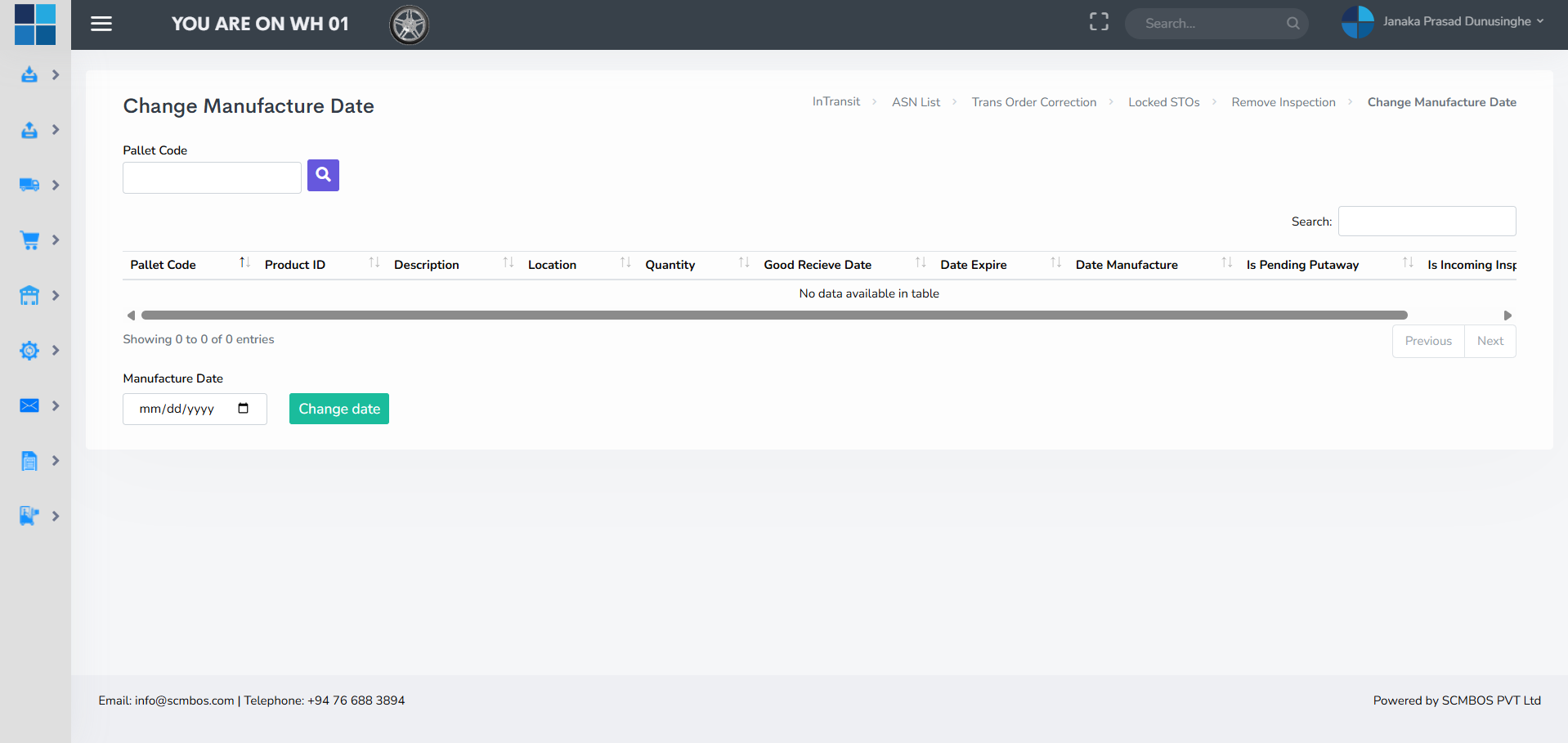
Task: Open the warehouse building sidebar icon
Action: click(x=29, y=295)
